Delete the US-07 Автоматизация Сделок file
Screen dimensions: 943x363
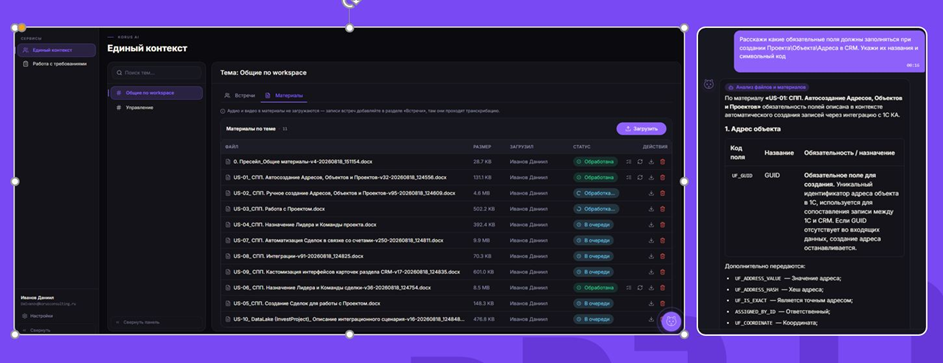tap(663, 240)
